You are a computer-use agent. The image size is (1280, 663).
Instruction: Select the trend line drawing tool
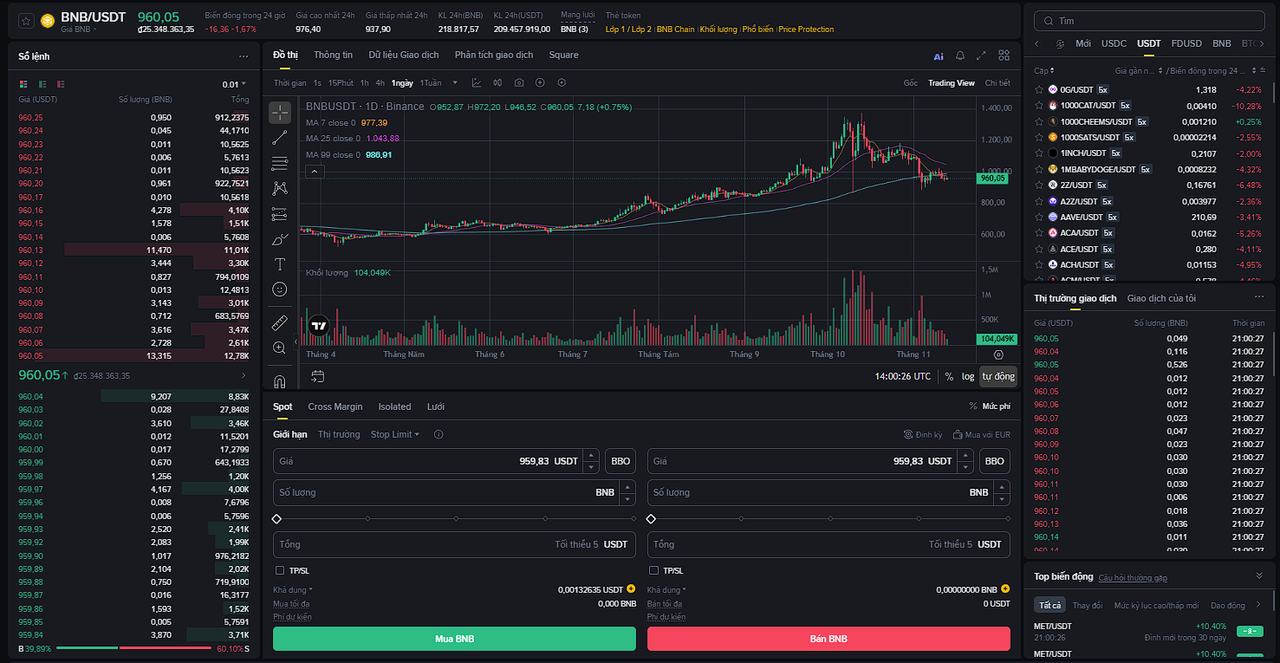point(279,138)
